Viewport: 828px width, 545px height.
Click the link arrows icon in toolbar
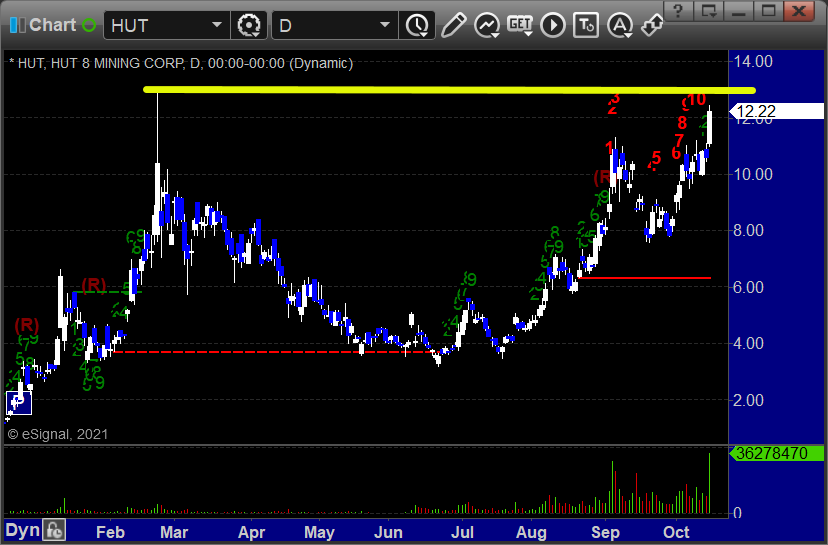652,25
